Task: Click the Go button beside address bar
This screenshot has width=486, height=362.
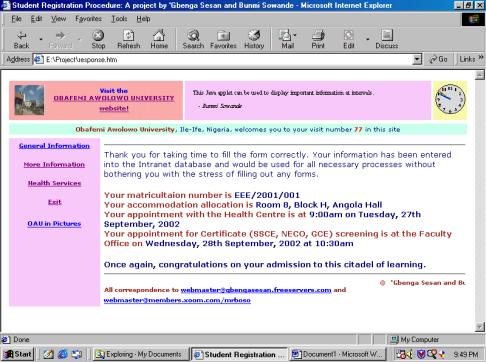Action: tap(438, 59)
